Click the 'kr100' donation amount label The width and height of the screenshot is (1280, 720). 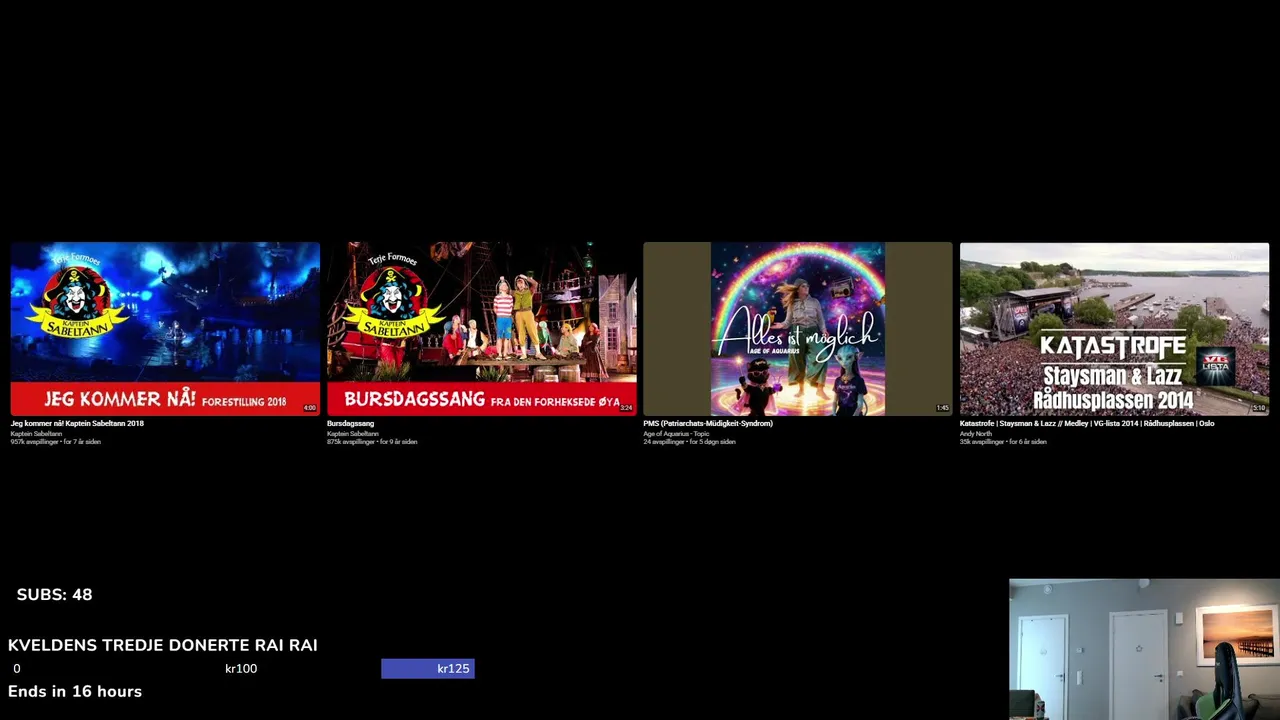click(241, 669)
